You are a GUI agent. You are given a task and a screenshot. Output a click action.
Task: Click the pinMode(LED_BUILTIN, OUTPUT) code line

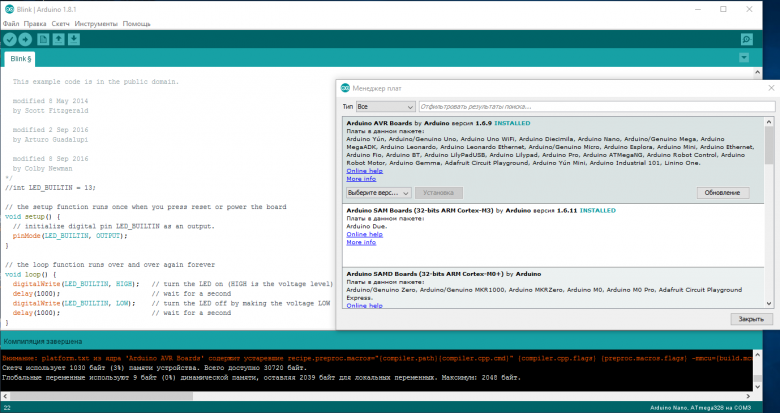(70, 235)
